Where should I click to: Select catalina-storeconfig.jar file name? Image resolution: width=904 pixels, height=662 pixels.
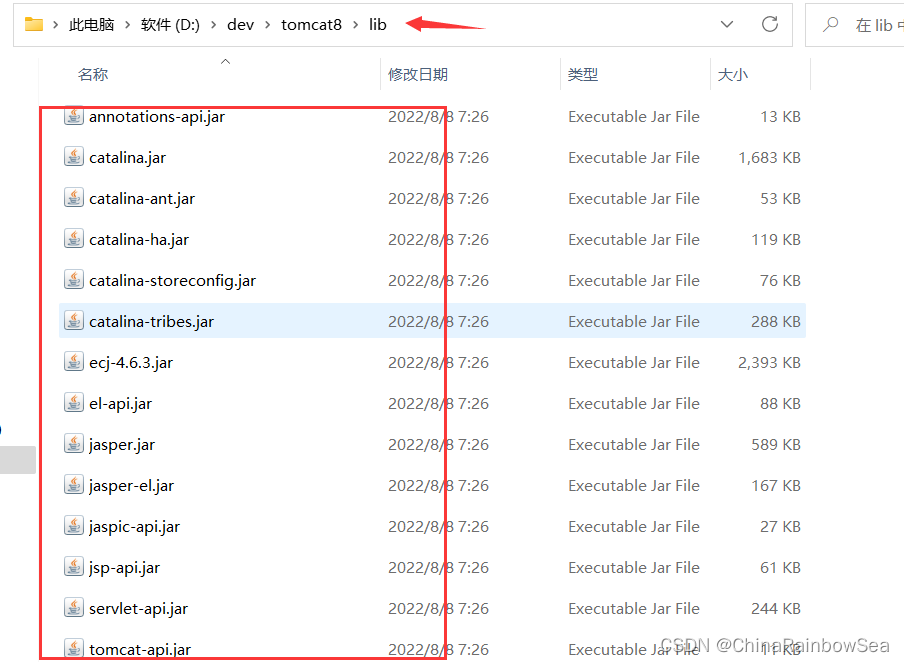[x=172, y=280]
